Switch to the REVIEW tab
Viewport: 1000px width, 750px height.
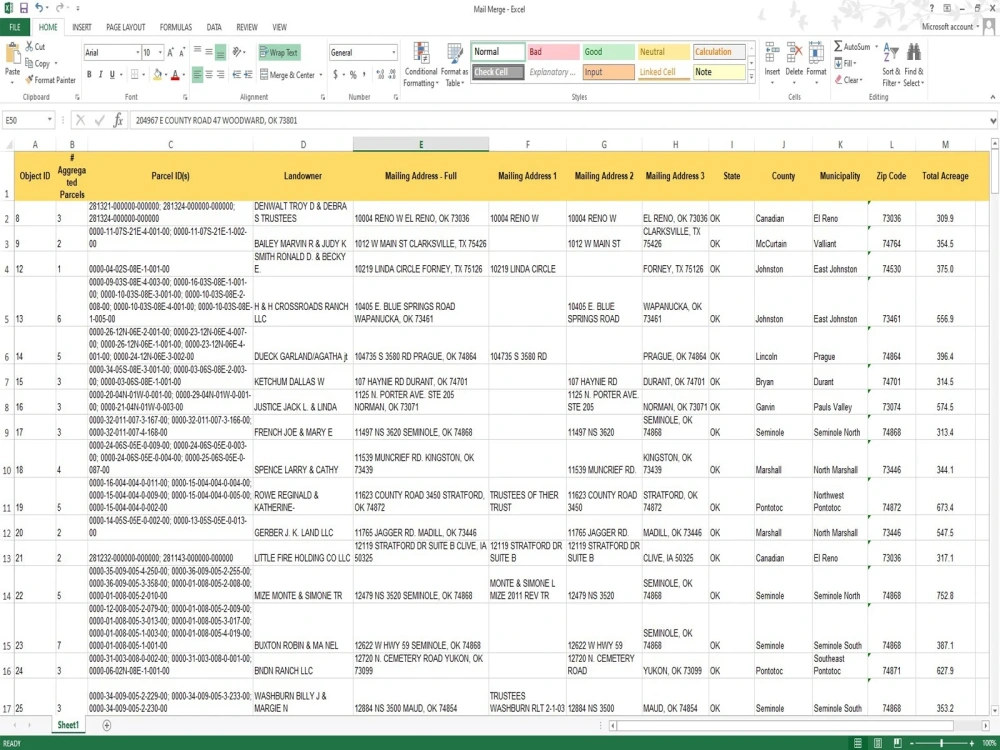point(247,27)
